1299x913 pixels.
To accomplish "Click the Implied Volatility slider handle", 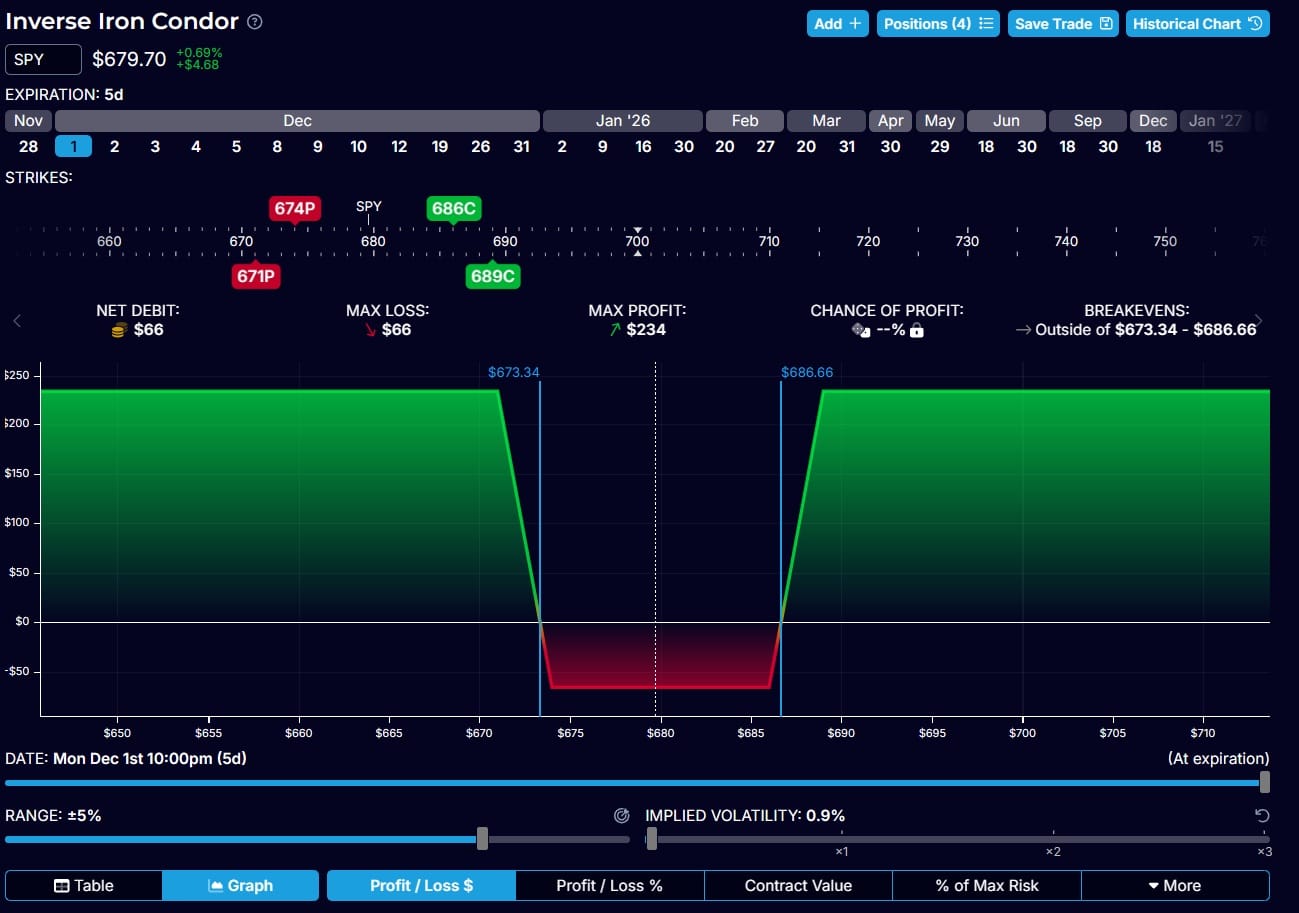I will 652,839.
